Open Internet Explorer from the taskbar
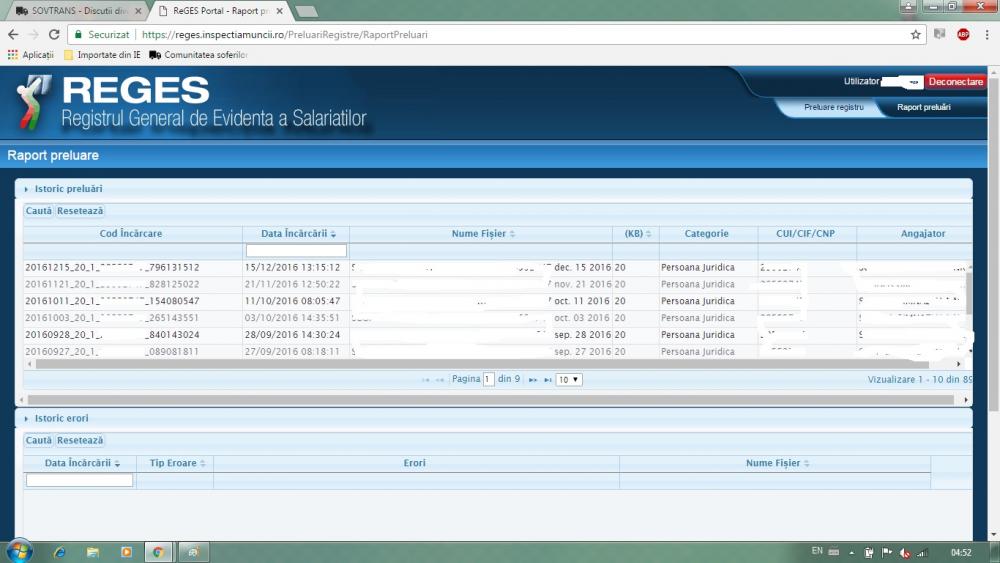The width and height of the screenshot is (1000, 563). click(x=59, y=551)
